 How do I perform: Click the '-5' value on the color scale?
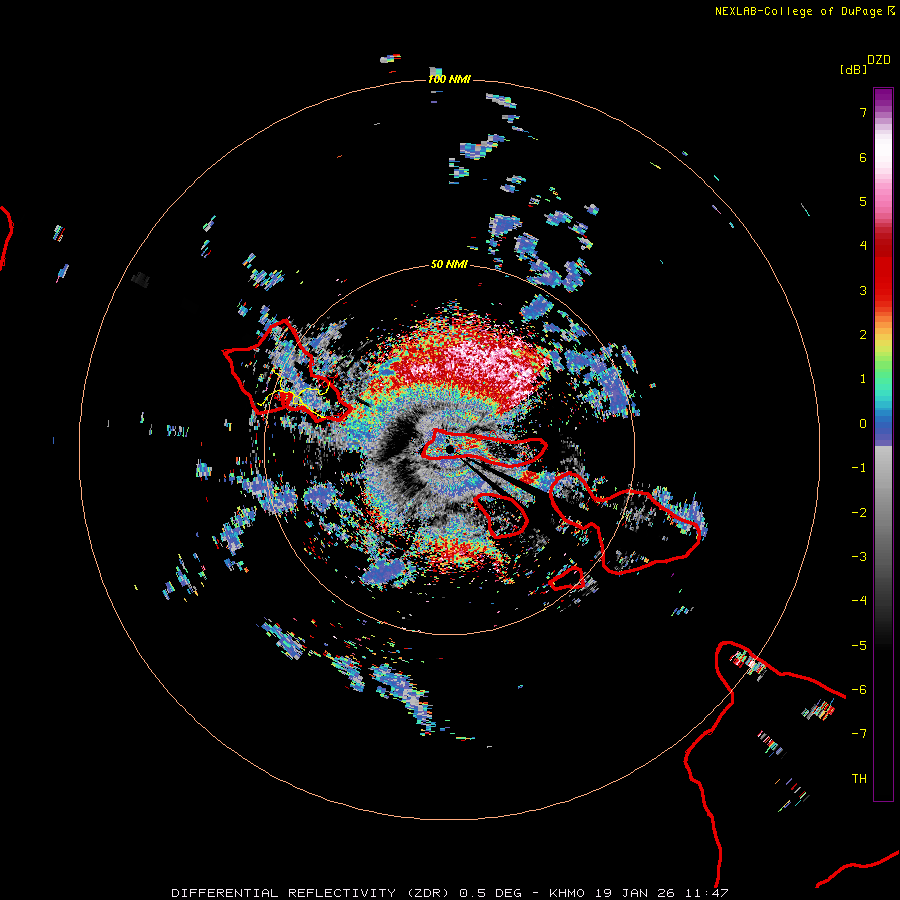pyautogui.click(x=859, y=646)
